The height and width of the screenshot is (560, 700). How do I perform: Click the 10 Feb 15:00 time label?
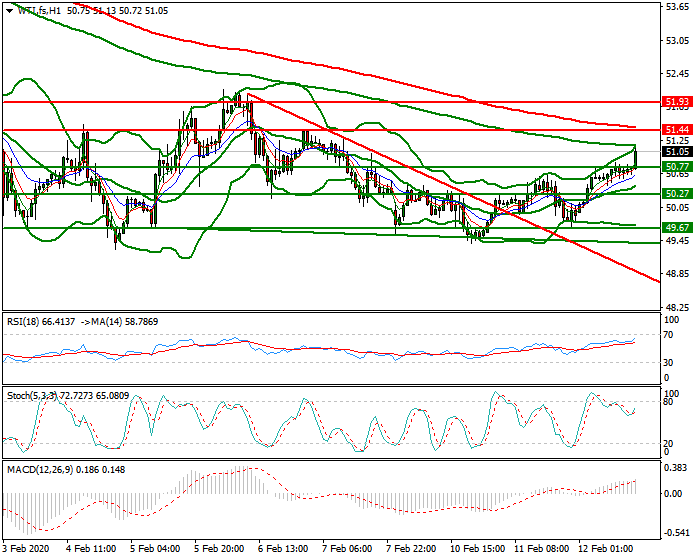pyautogui.click(x=477, y=548)
